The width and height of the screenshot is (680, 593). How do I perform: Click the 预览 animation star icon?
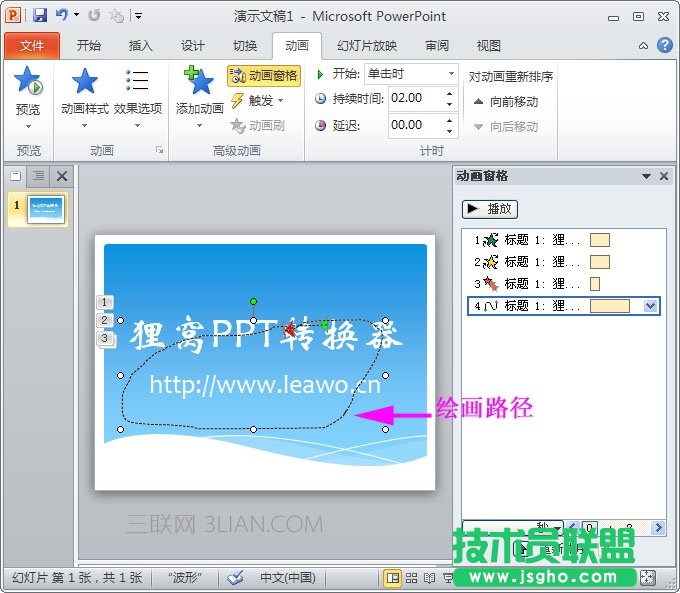point(28,81)
